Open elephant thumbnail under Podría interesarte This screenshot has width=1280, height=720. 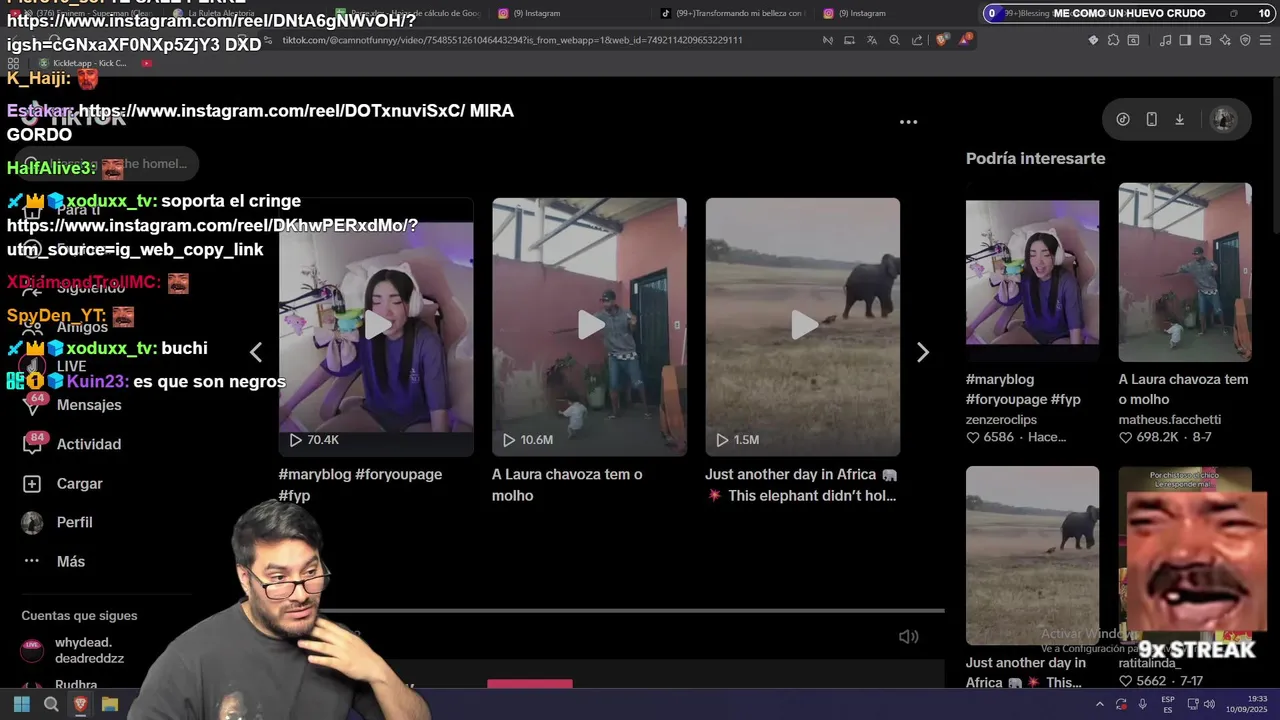pos(1032,555)
